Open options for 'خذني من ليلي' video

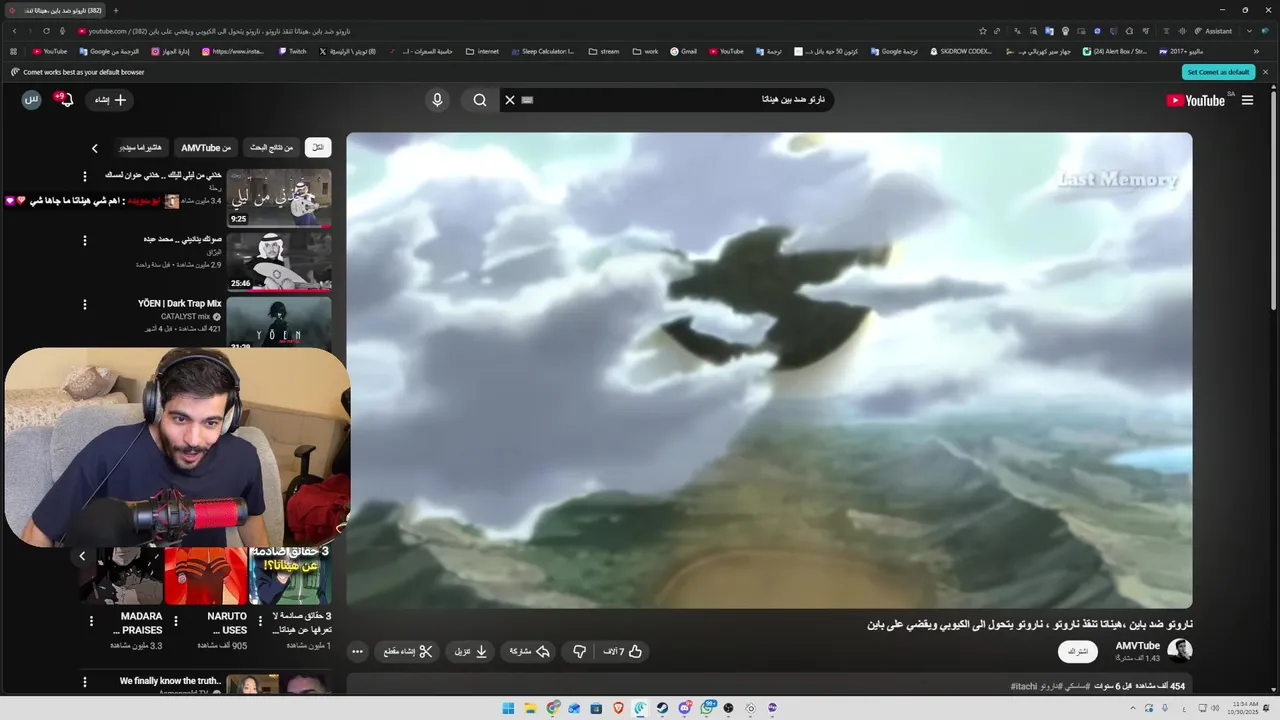coord(85,177)
